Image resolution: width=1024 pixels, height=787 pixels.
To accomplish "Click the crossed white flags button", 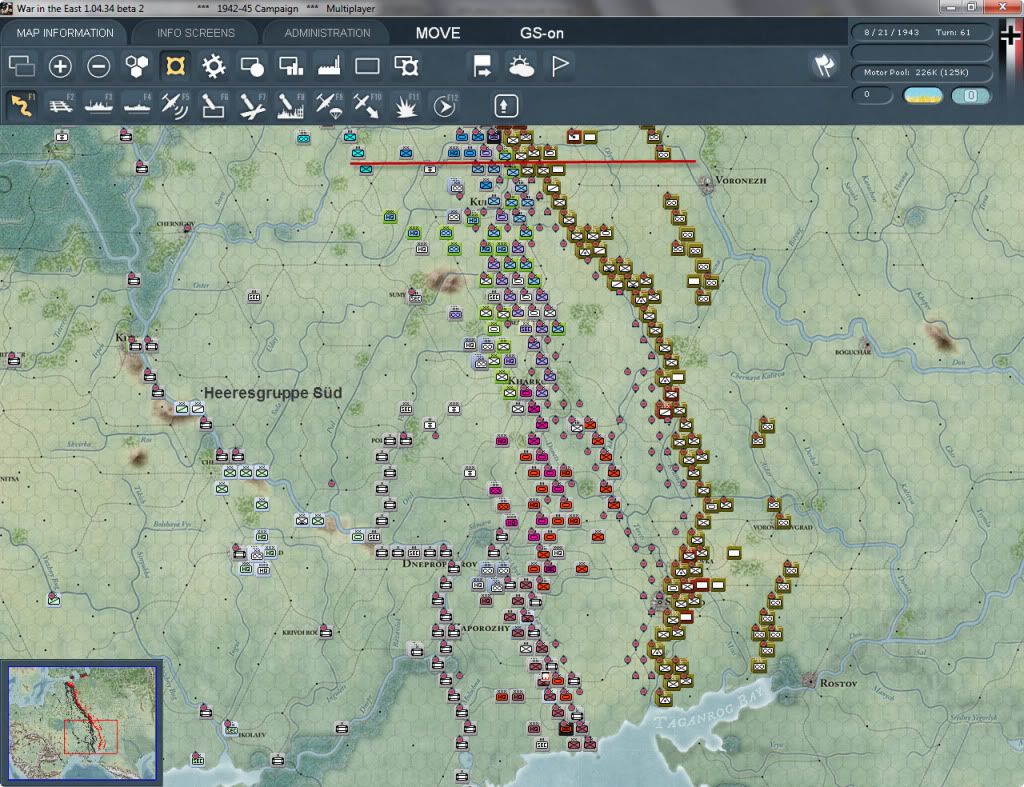I will point(824,65).
